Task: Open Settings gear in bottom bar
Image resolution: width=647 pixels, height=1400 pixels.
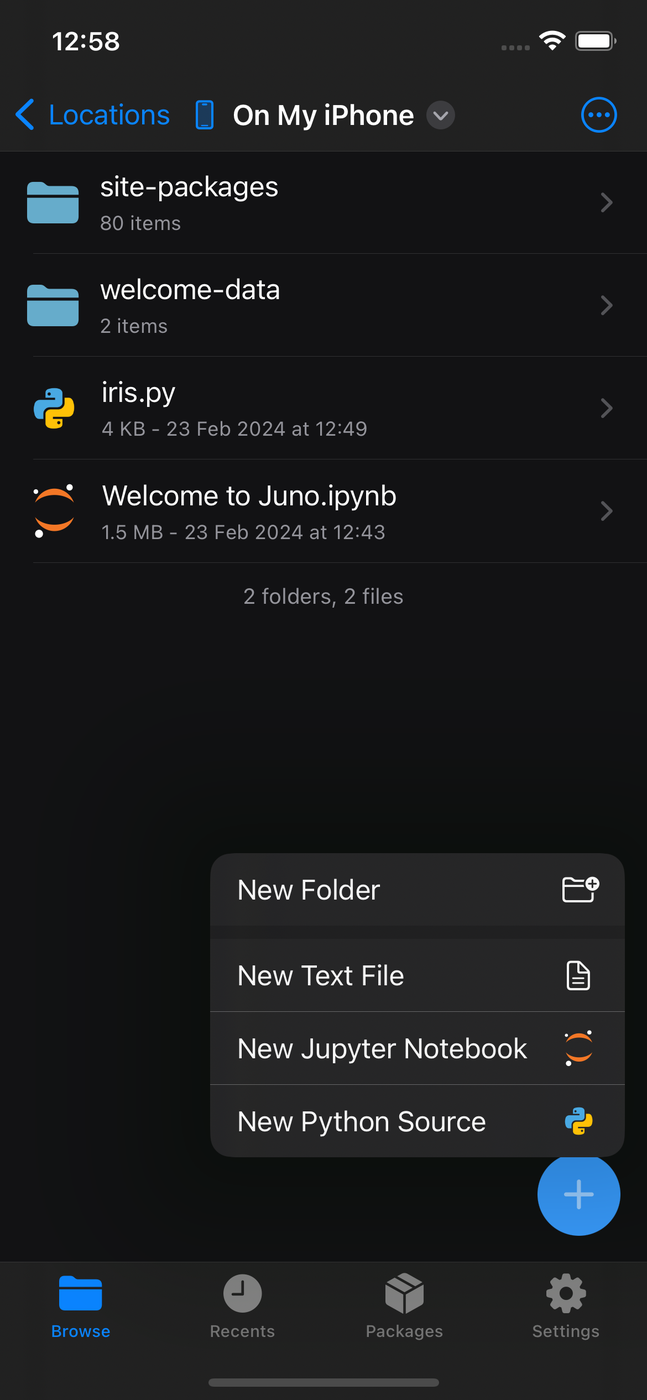Action: point(565,1307)
